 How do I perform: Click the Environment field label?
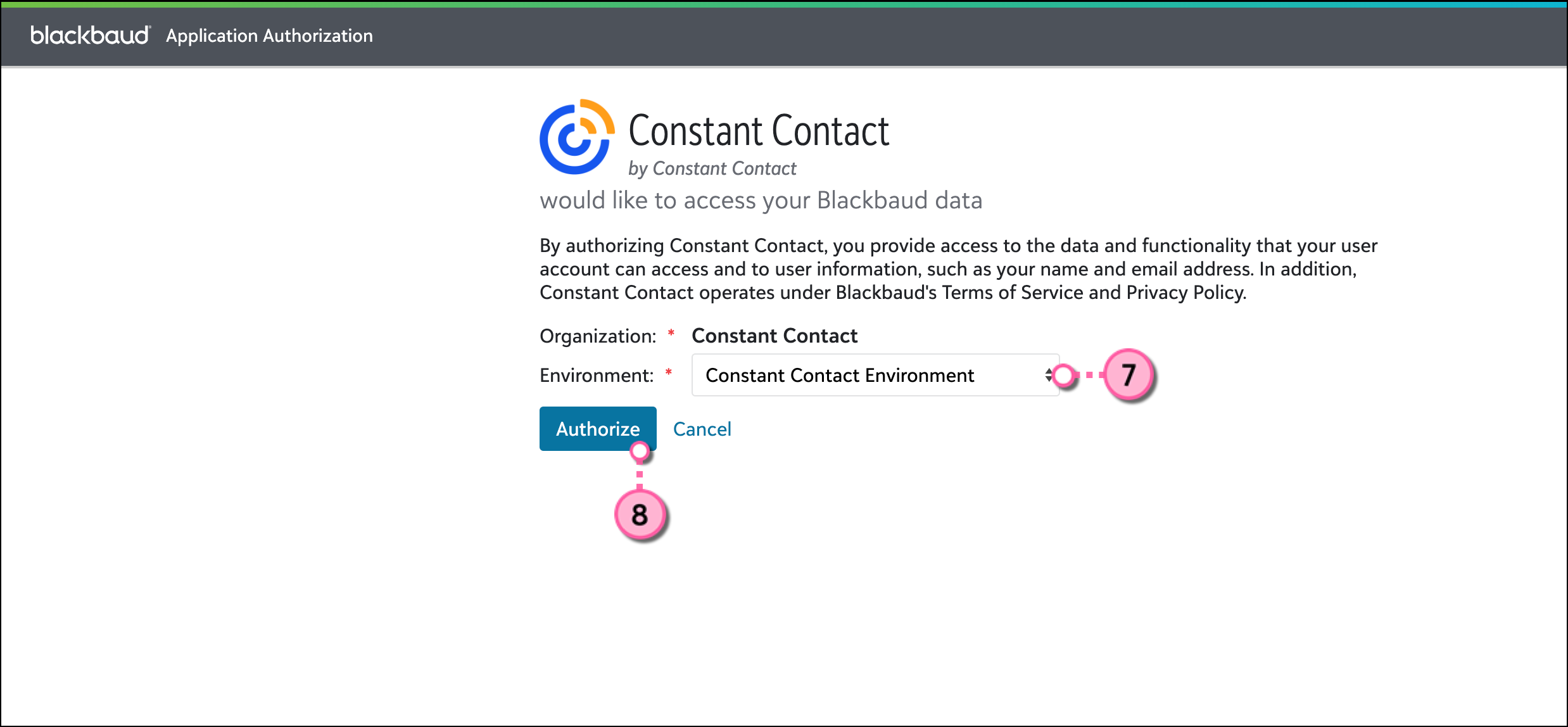tap(596, 376)
